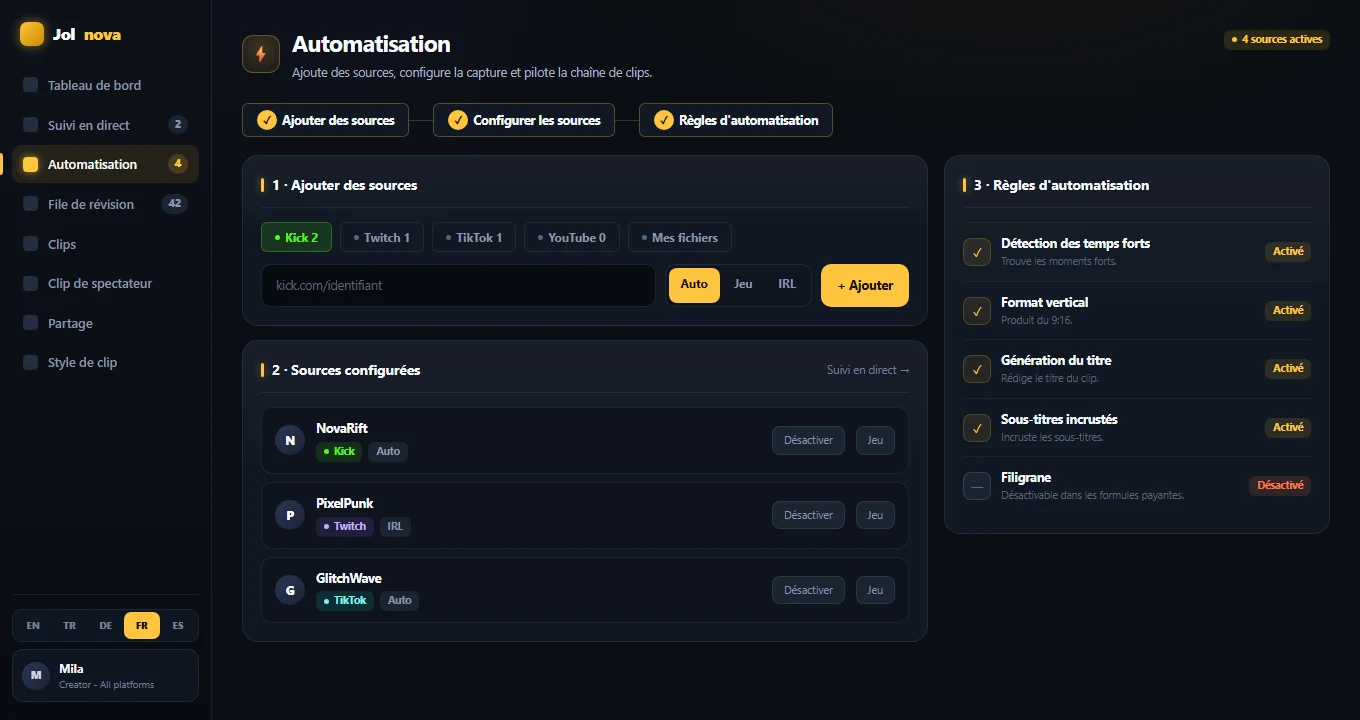Click the checkmark icon on Configurer les sources step
Viewport: 1360px width, 720px height.
tap(458, 120)
